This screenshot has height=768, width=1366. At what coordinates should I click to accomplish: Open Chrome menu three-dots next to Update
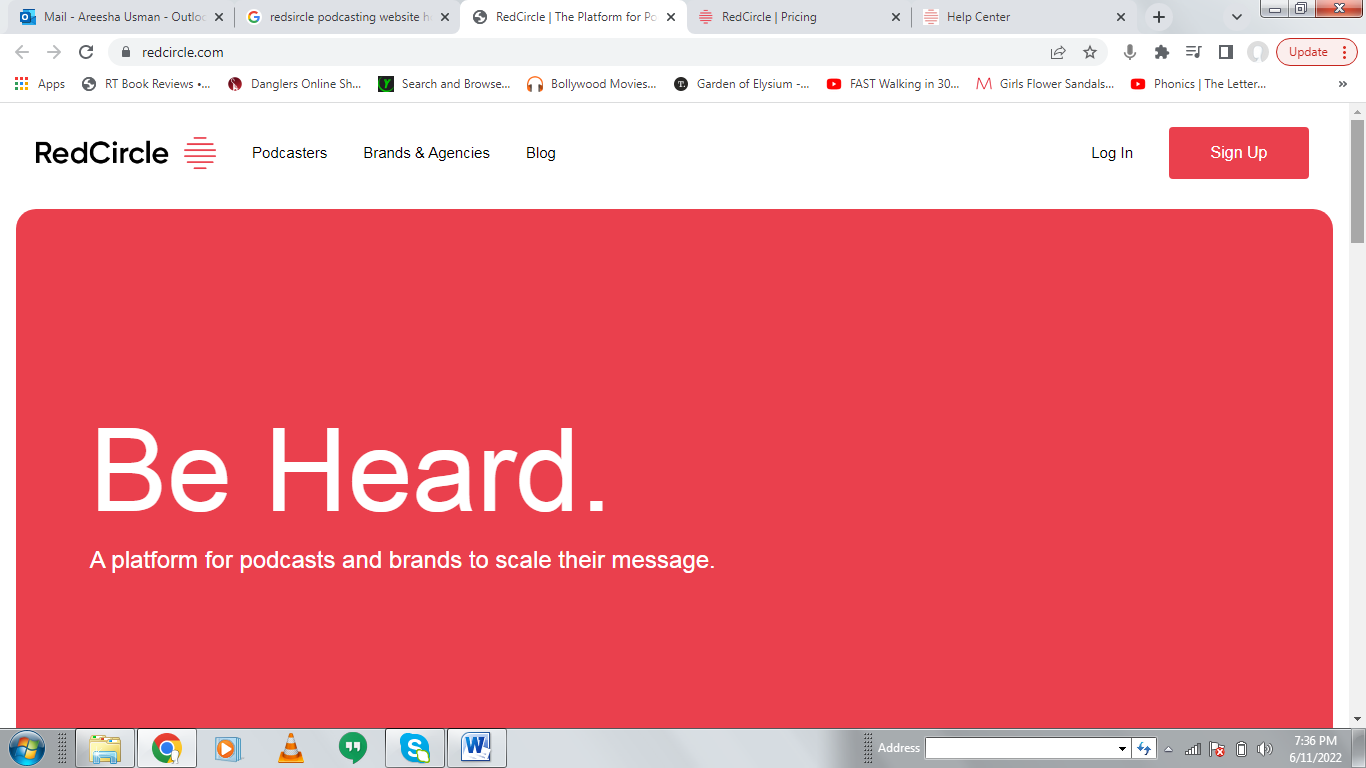coord(1344,52)
